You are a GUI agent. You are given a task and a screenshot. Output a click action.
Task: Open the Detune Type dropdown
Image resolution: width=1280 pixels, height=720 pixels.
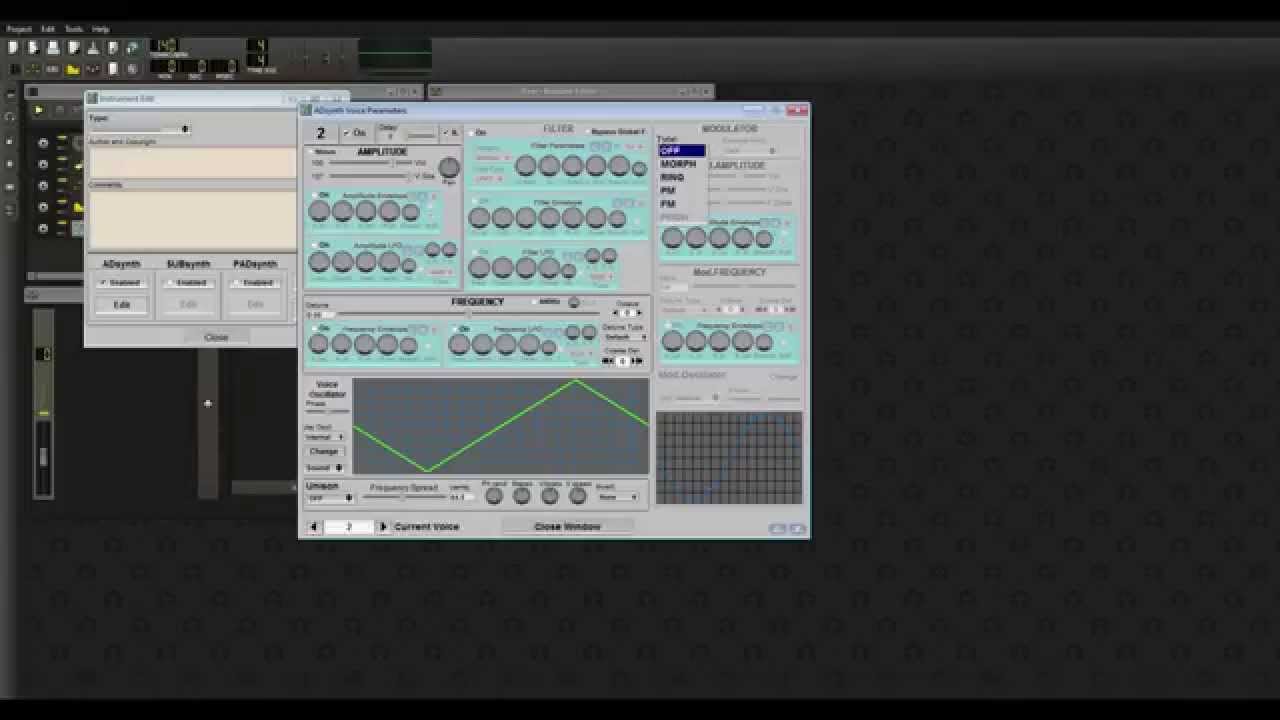625,337
